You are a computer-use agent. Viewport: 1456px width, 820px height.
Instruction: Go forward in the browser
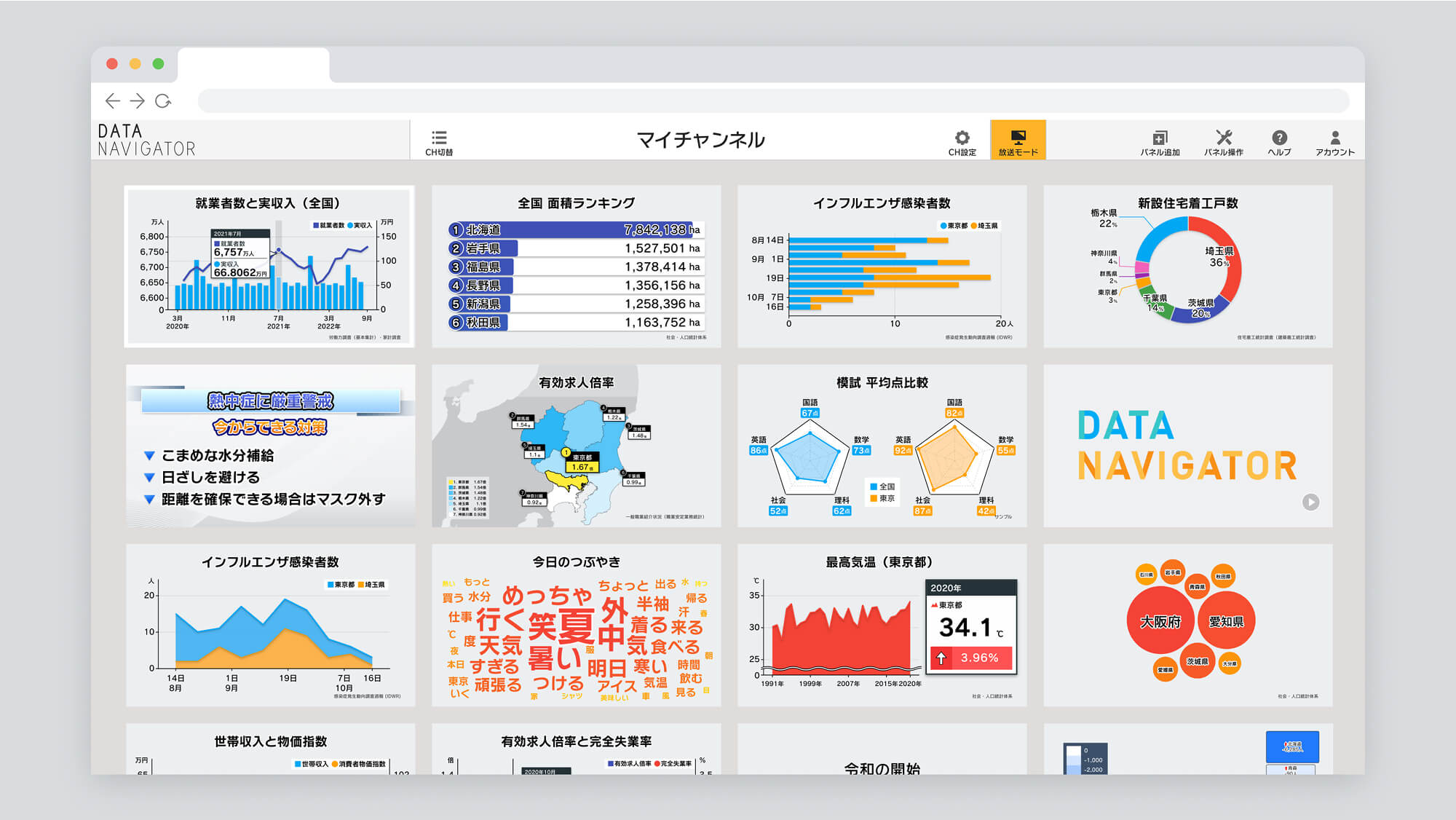click(x=137, y=100)
